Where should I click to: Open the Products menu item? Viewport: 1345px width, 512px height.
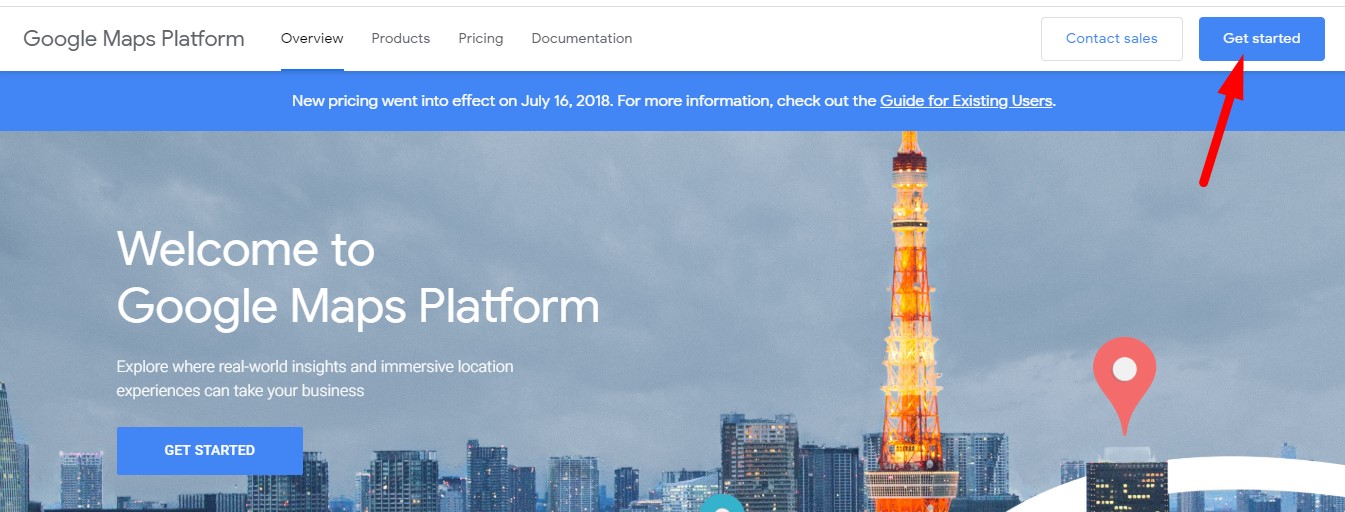coord(401,39)
